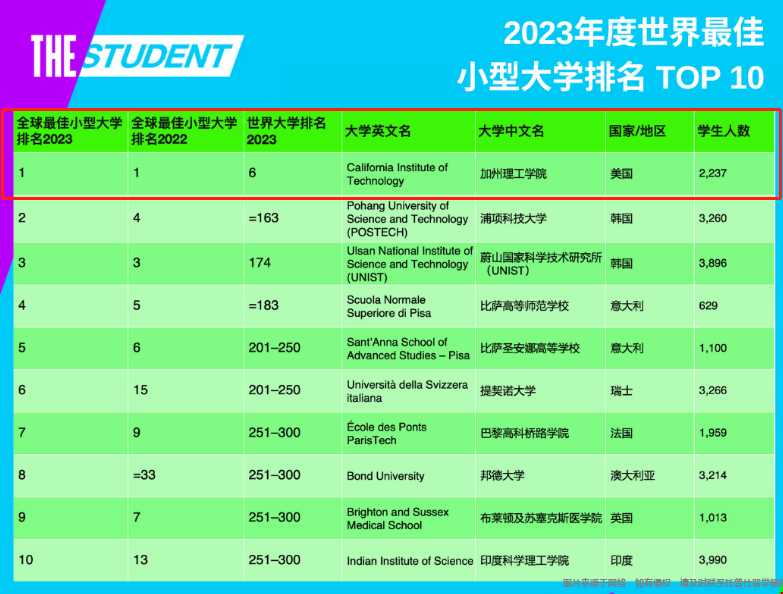Viewport: 783px width, 594px height.
Task: Click the student count '3,260'
Action: click(713, 218)
